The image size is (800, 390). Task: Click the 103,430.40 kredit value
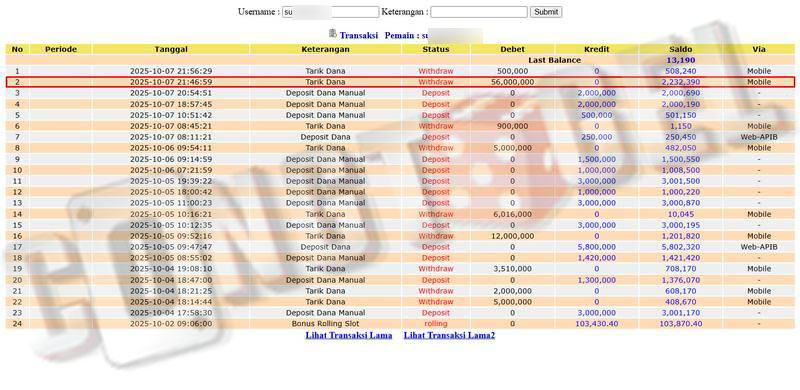tap(596, 324)
